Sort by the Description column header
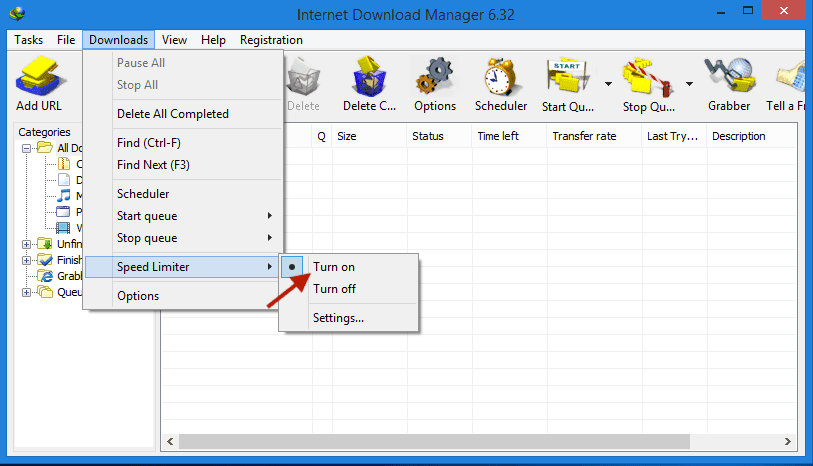The image size is (813, 466). [x=752, y=136]
